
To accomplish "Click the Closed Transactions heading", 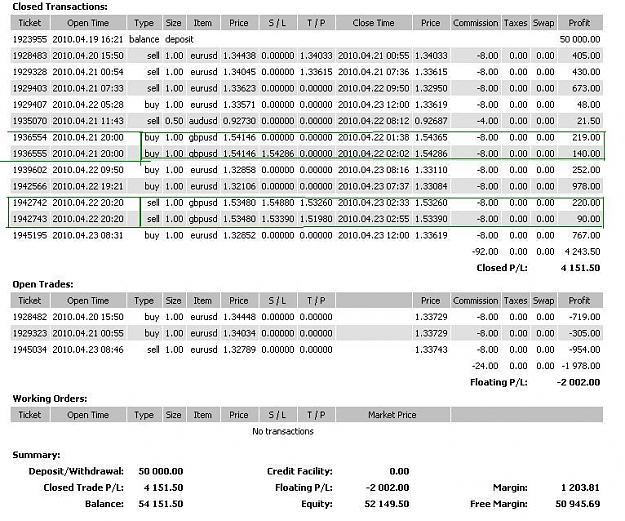I will click(x=60, y=6).
